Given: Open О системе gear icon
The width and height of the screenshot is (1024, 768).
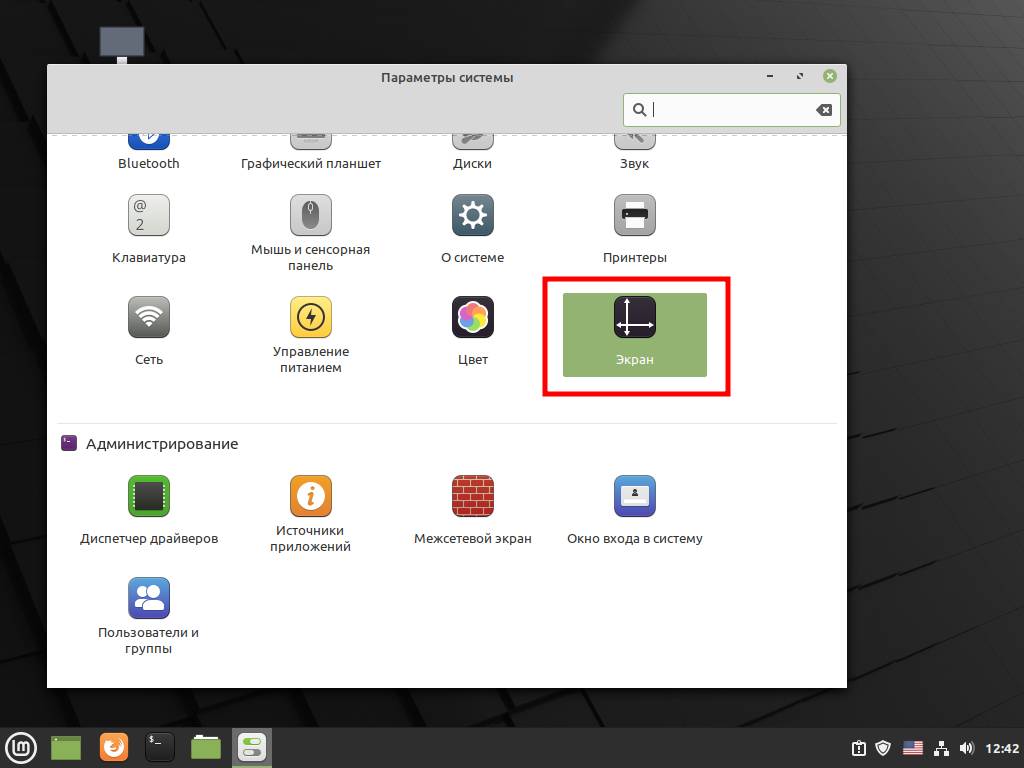Looking at the screenshot, I should 472,215.
